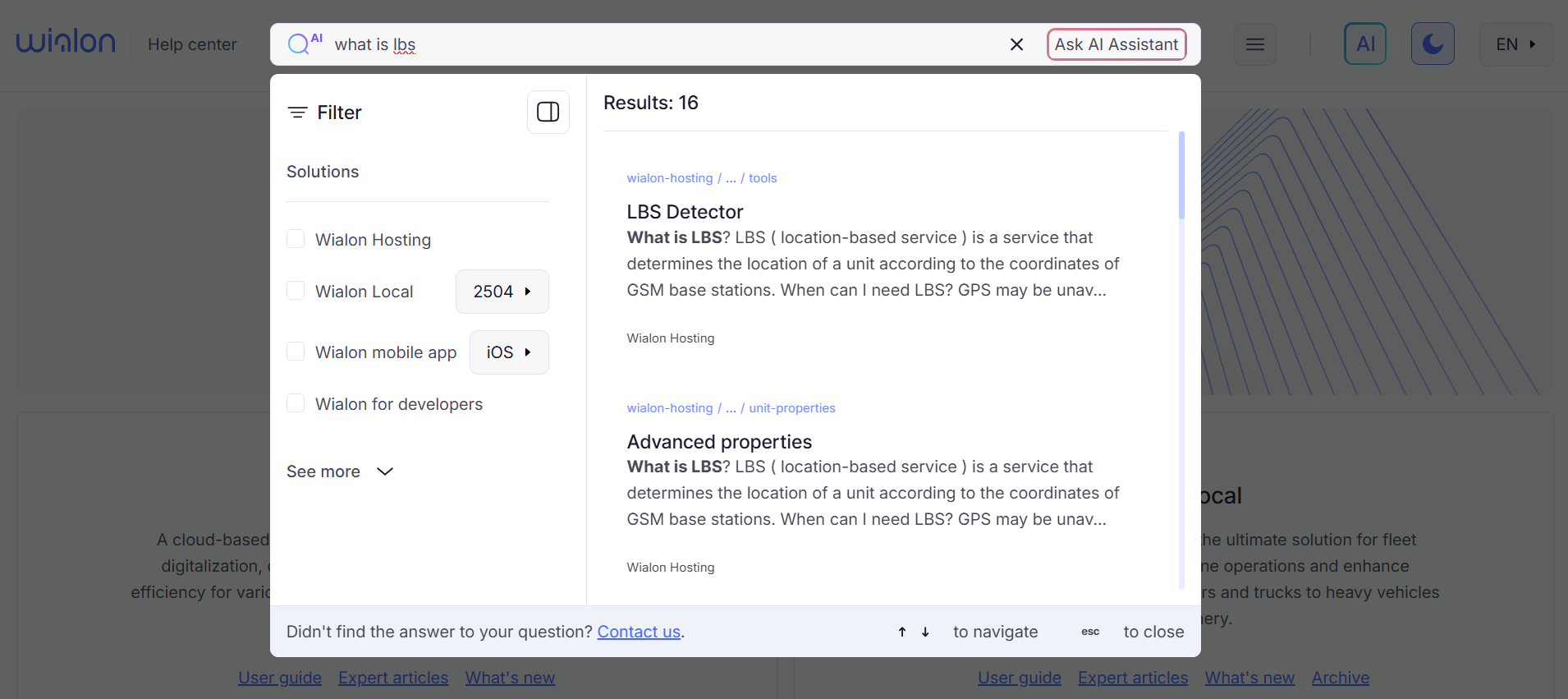Open the right card's What's new link
The image size is (1568, 699).
point(1249,678)
